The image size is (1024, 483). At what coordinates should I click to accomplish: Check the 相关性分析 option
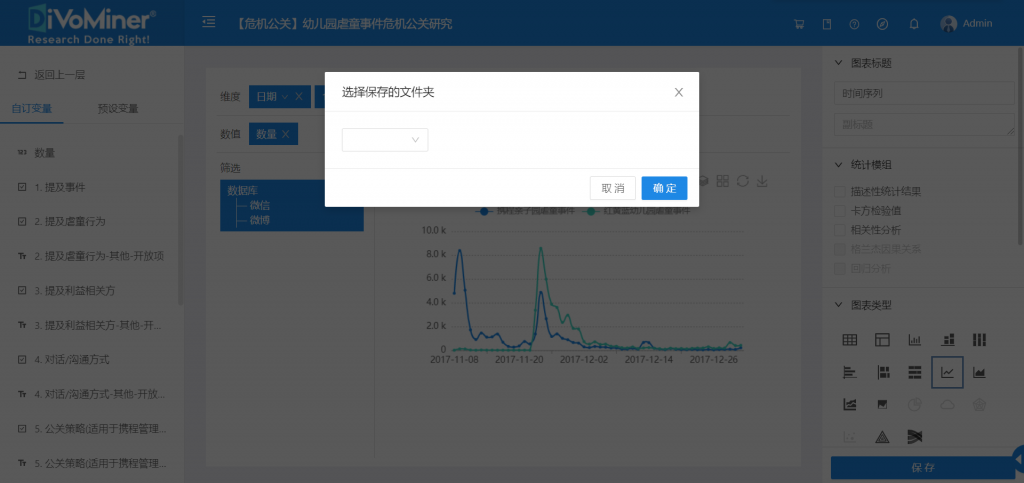(840, 229)
